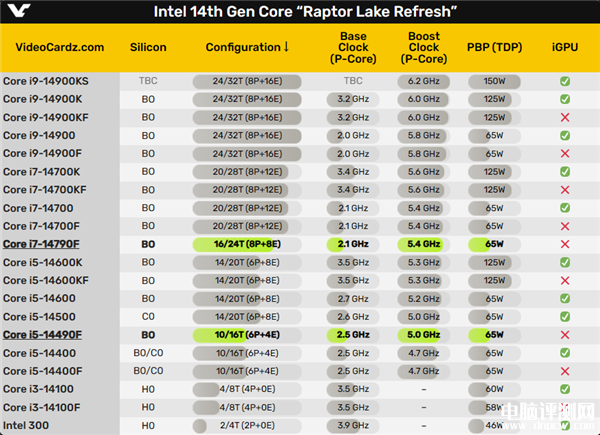The width and height of the screenshot is (600, 435).
Task: Click the 4/8T (4P+0E) cell for i3-14100
Action: pos(247,389)
